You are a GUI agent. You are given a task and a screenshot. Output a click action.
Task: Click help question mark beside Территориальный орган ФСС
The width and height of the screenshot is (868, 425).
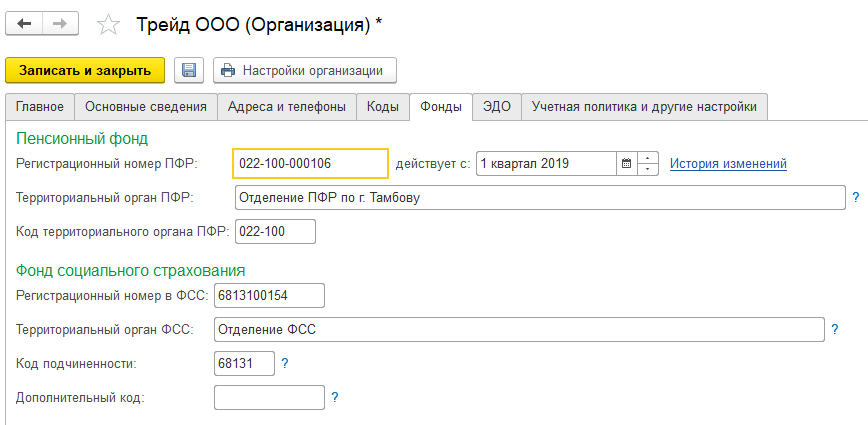[x=835, y=329]
